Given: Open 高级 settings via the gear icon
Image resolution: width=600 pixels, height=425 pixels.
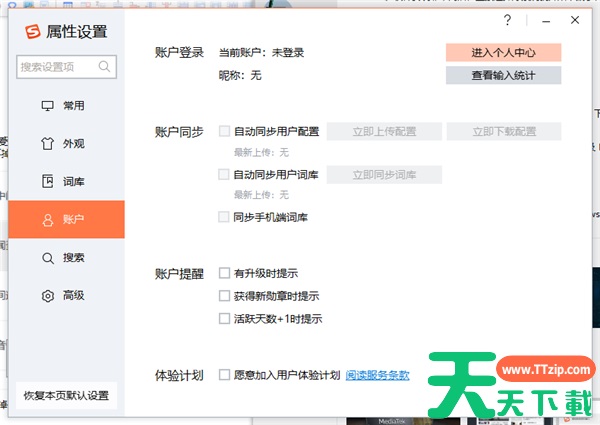Looking at the screenshot, I should (47, 295).
